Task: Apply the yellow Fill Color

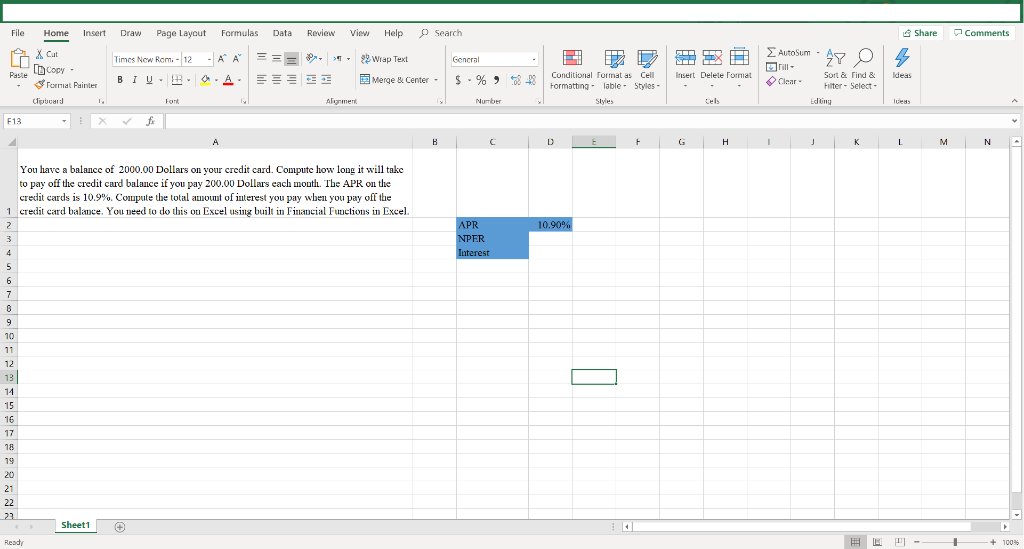Action: (205, 80)
